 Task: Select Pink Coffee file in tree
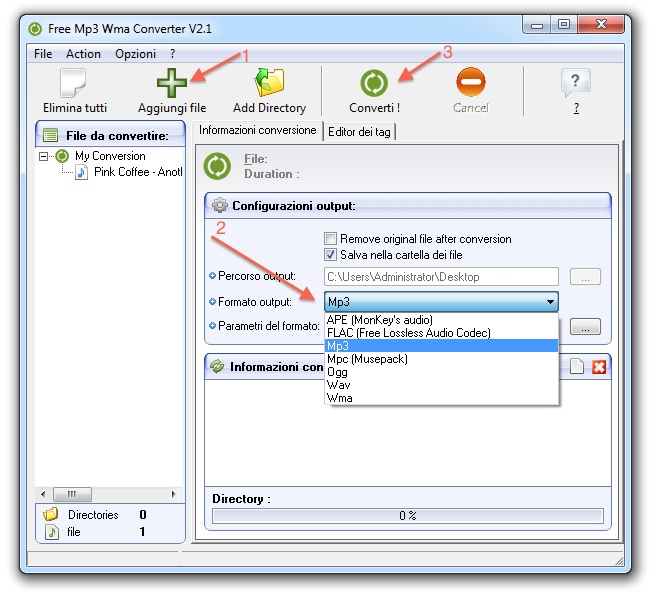[x=138, y=172]
